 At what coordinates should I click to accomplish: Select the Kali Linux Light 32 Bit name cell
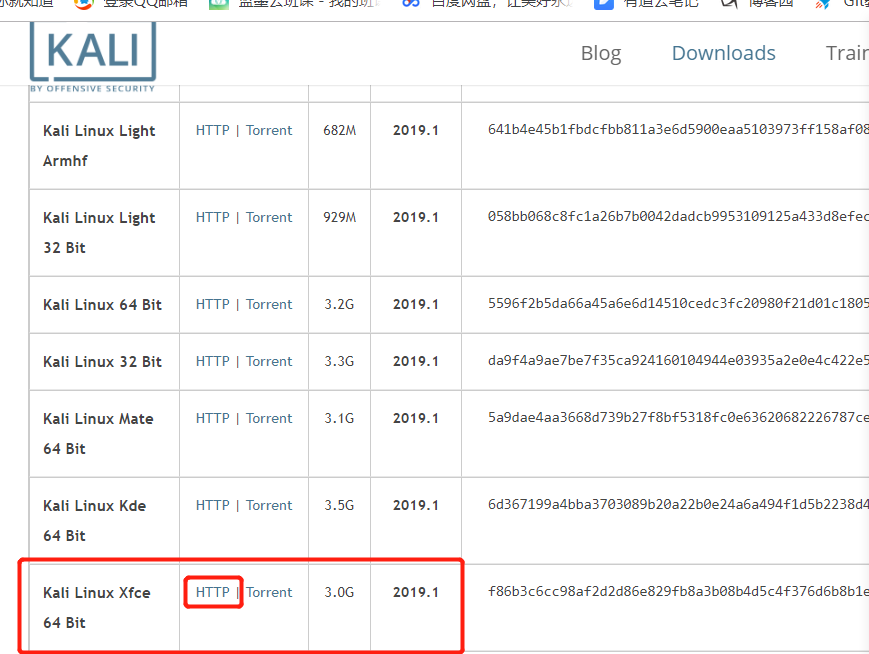(105, 233)
